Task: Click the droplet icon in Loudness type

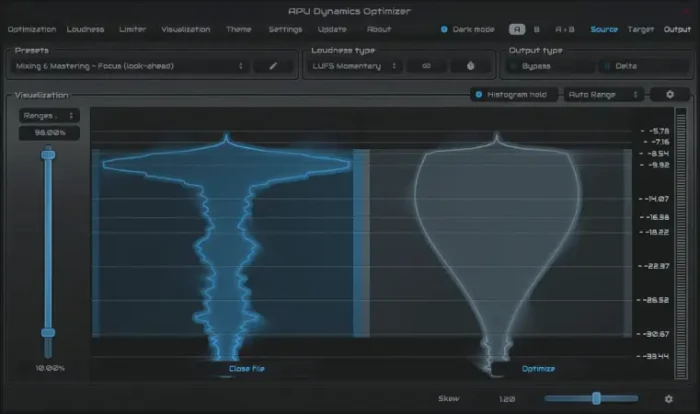Action: point(470,67)
